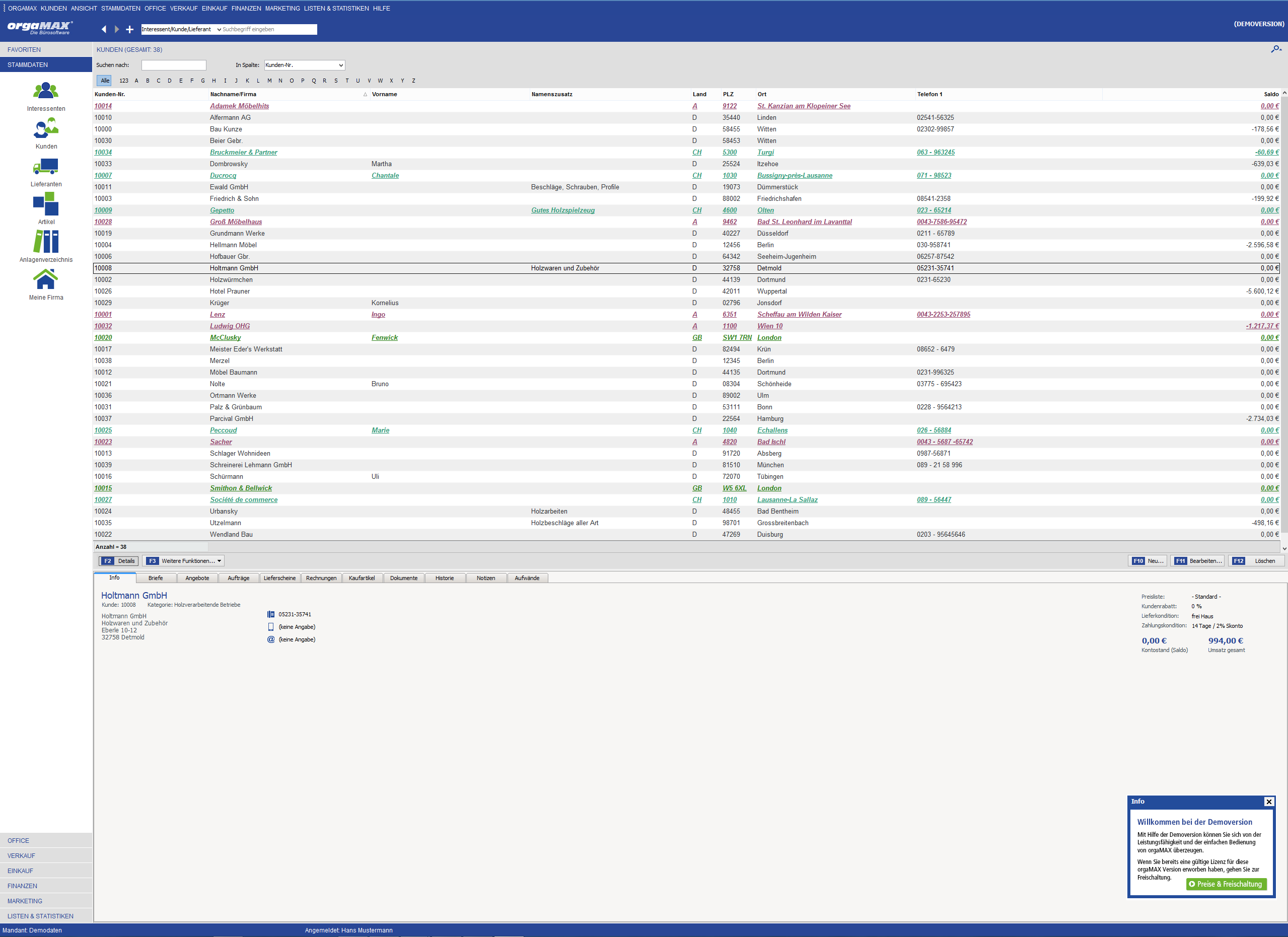Select customer row Adamek Möbelhits

tap(687, 106)
